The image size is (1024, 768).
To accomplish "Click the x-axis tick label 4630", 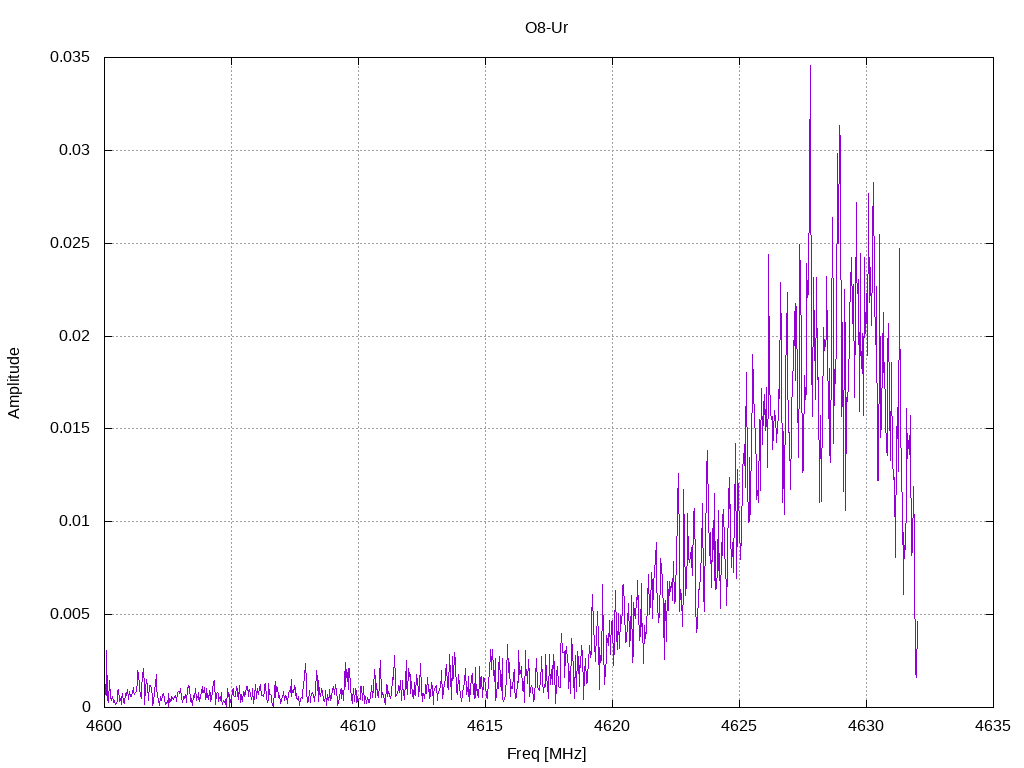I will (x=867, y=726).
